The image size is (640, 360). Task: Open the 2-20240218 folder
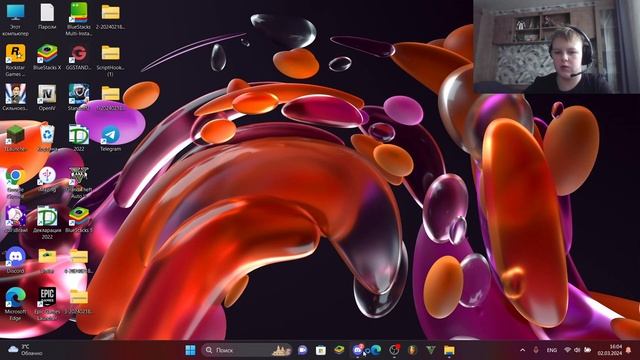pyautogui.click(x=110, y=17)
